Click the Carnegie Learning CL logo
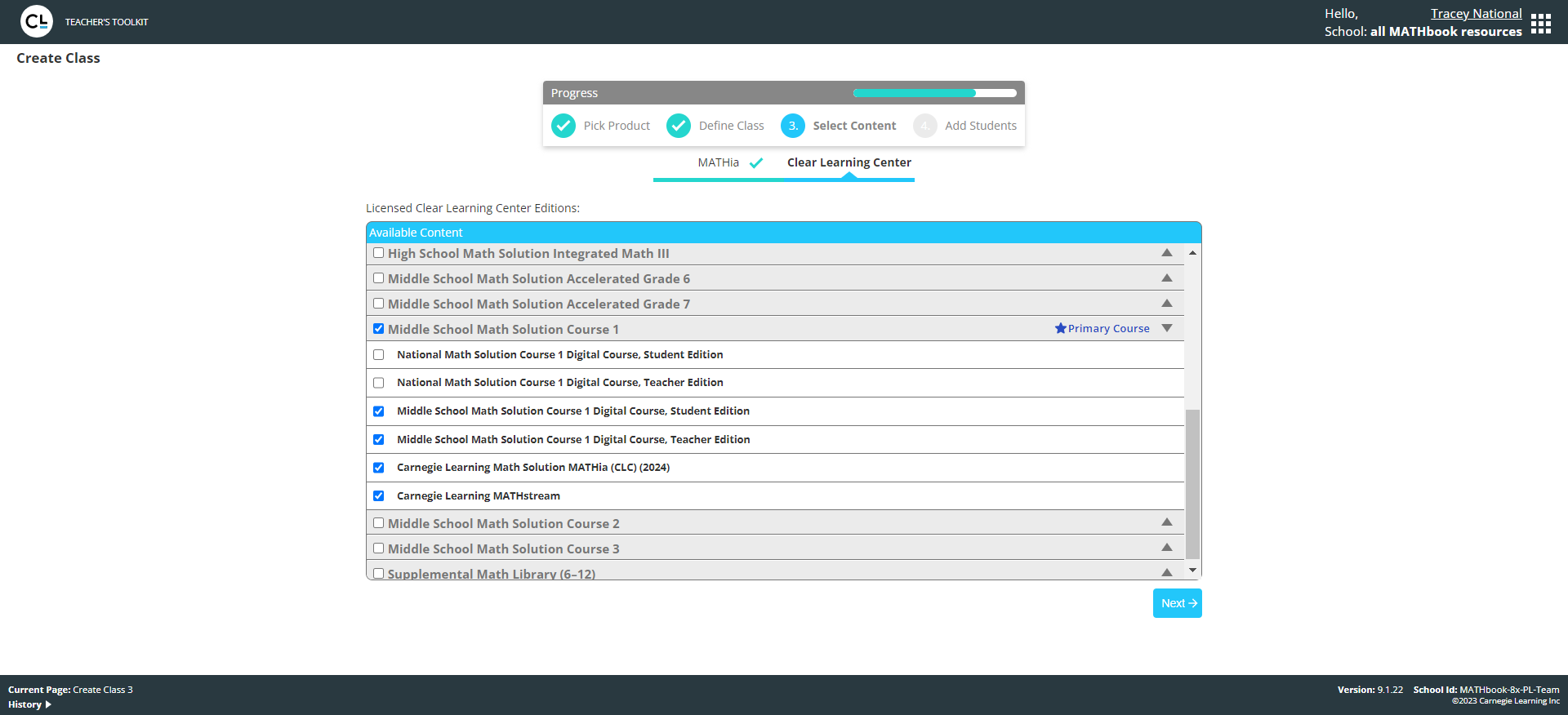Image resolution: width=1568 pixels, height=715 pixels. [37, 22]
